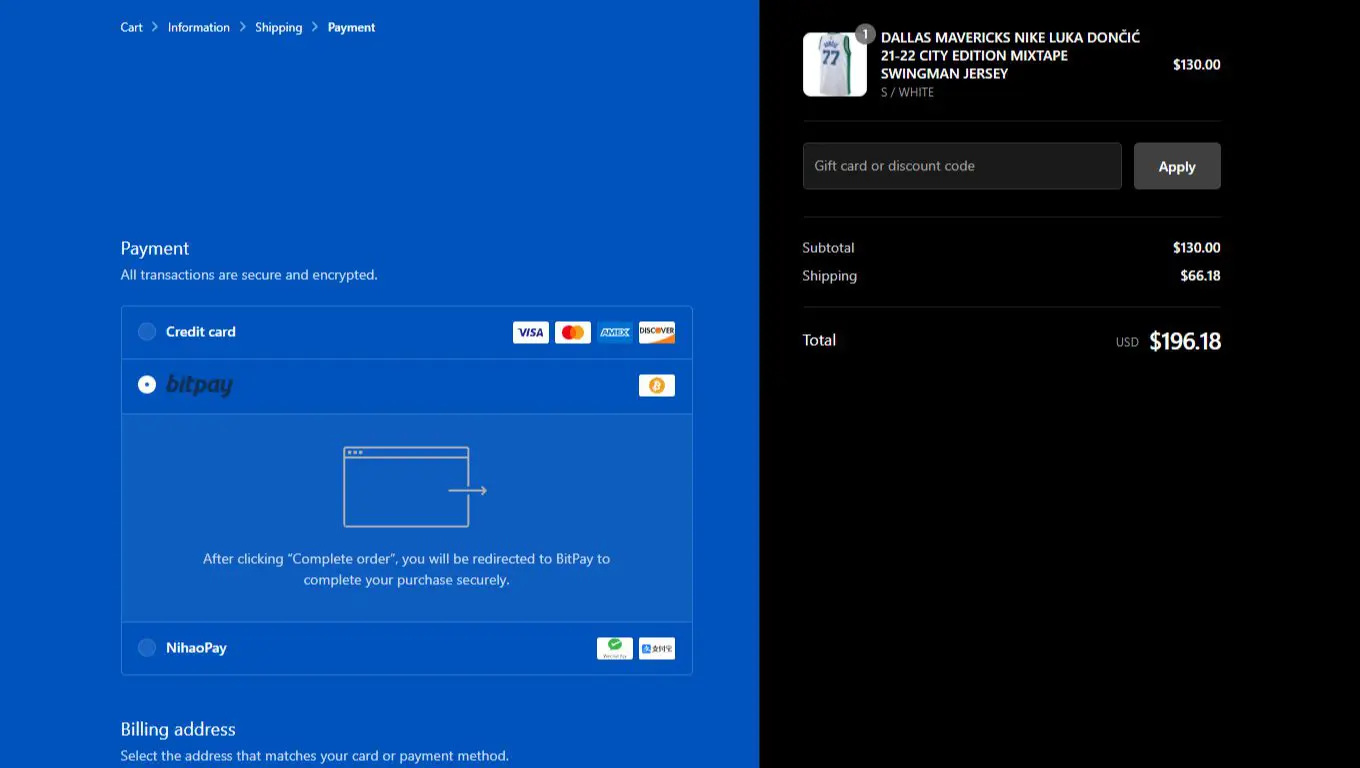The width and height of the screenshot is (1360, 768).
Task: Click the Mastercard icon
Action: (x=573, y=332)
